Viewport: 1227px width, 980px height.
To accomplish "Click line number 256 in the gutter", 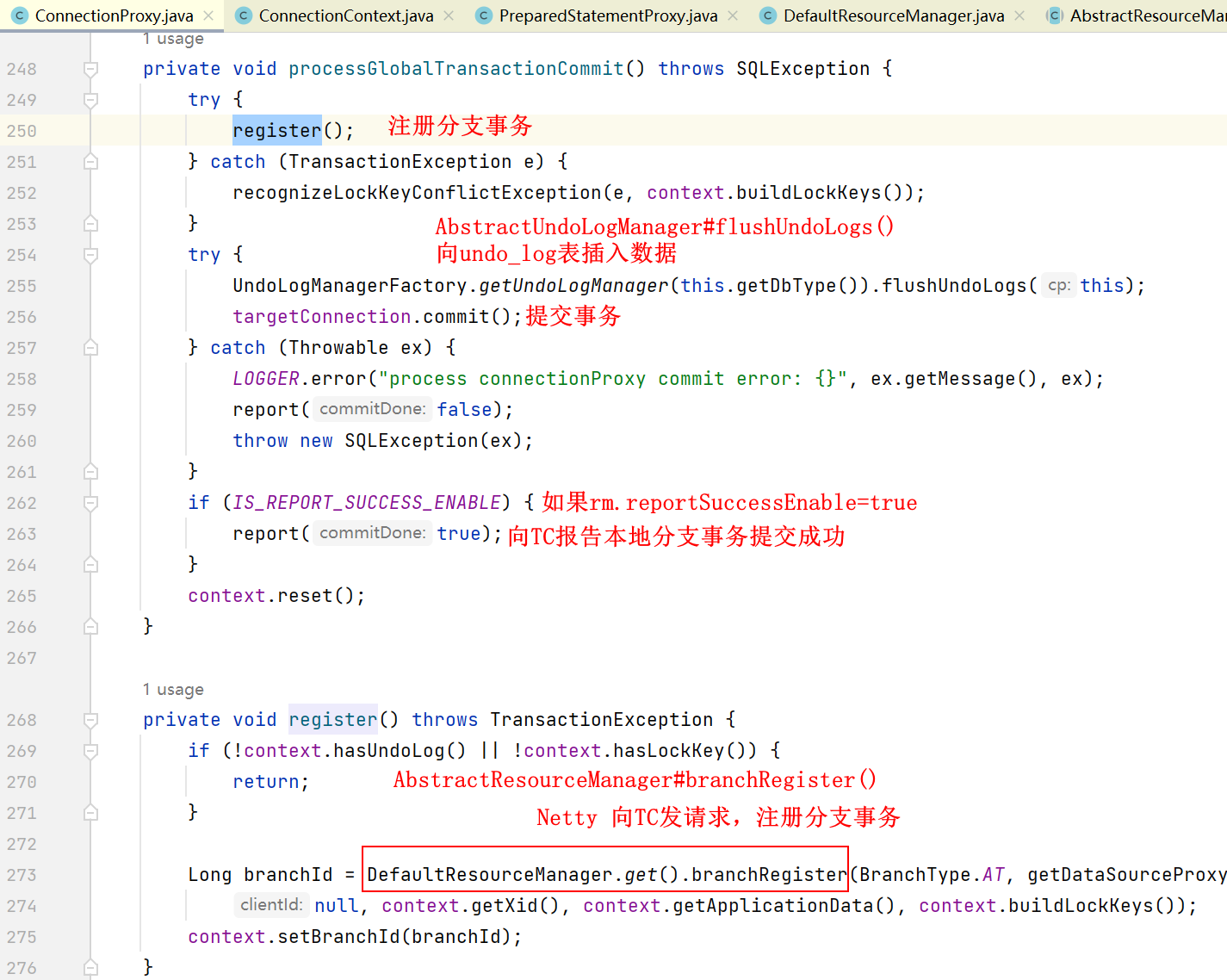I will [22, 317].
